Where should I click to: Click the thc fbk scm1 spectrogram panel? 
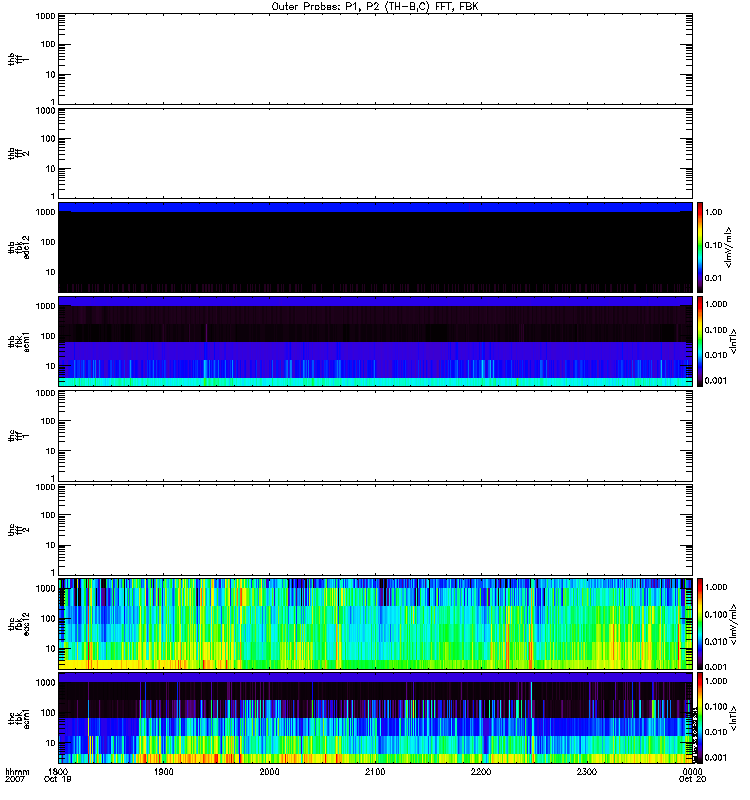[375, 718]
